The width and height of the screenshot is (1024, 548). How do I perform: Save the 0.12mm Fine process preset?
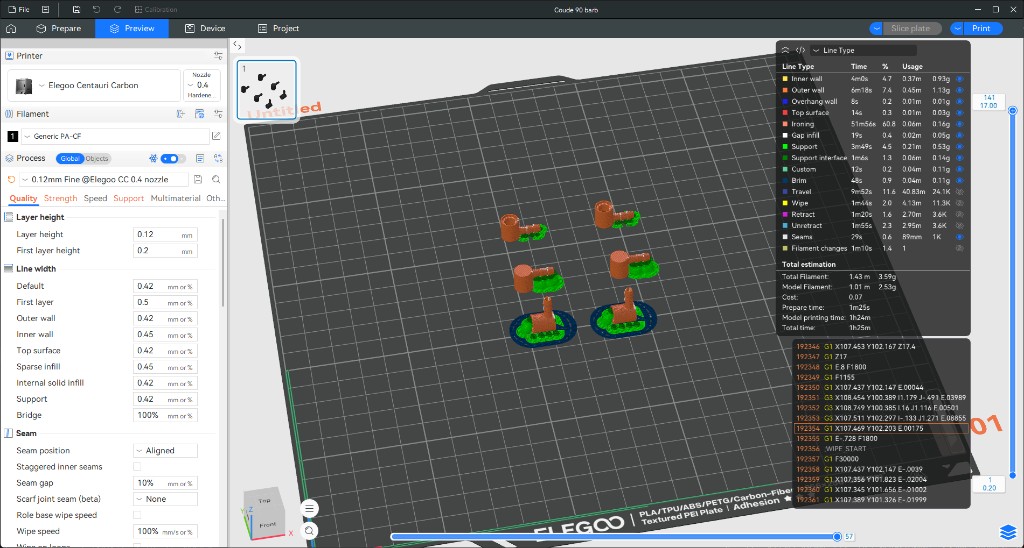198,180
